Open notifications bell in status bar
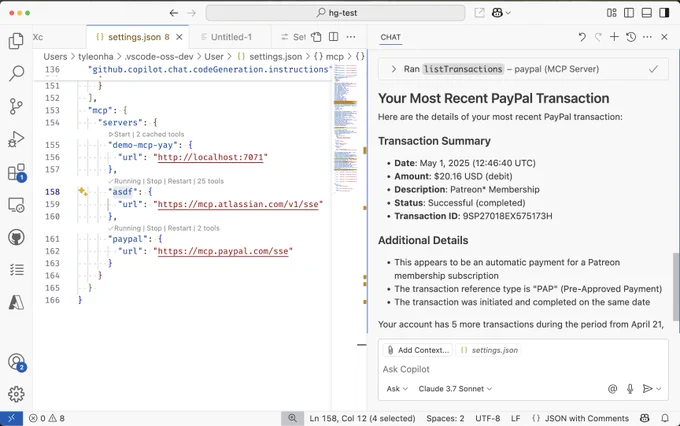Image resolution: width=680 pixels, height=426 pixels. tap(664, 418)
